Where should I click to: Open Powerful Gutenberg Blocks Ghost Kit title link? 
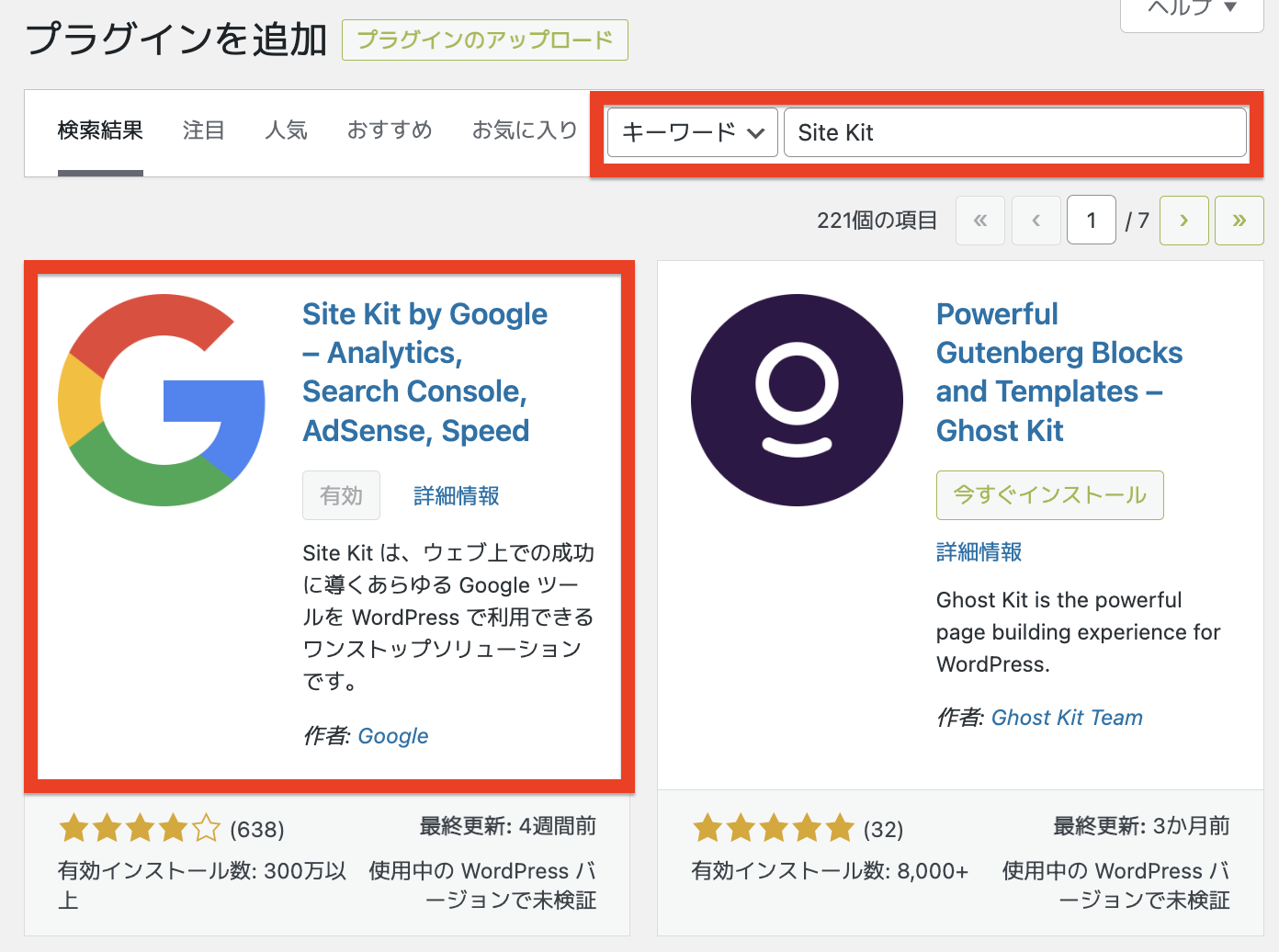[1059, 372]
